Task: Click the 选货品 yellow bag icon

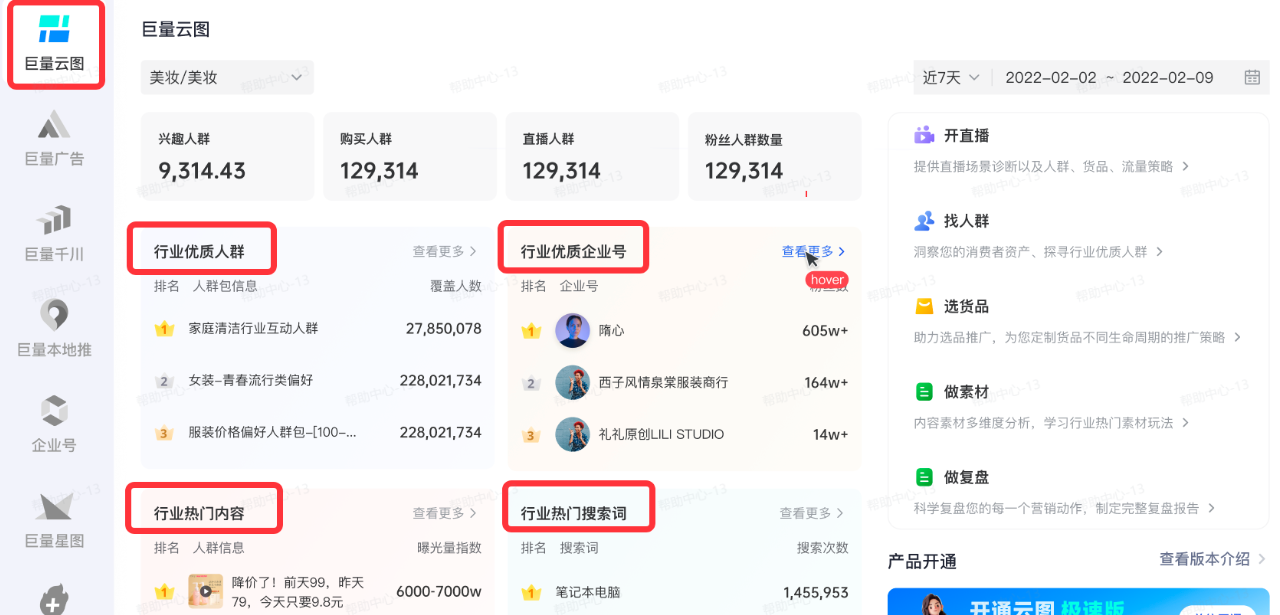Action: [924, 306]
